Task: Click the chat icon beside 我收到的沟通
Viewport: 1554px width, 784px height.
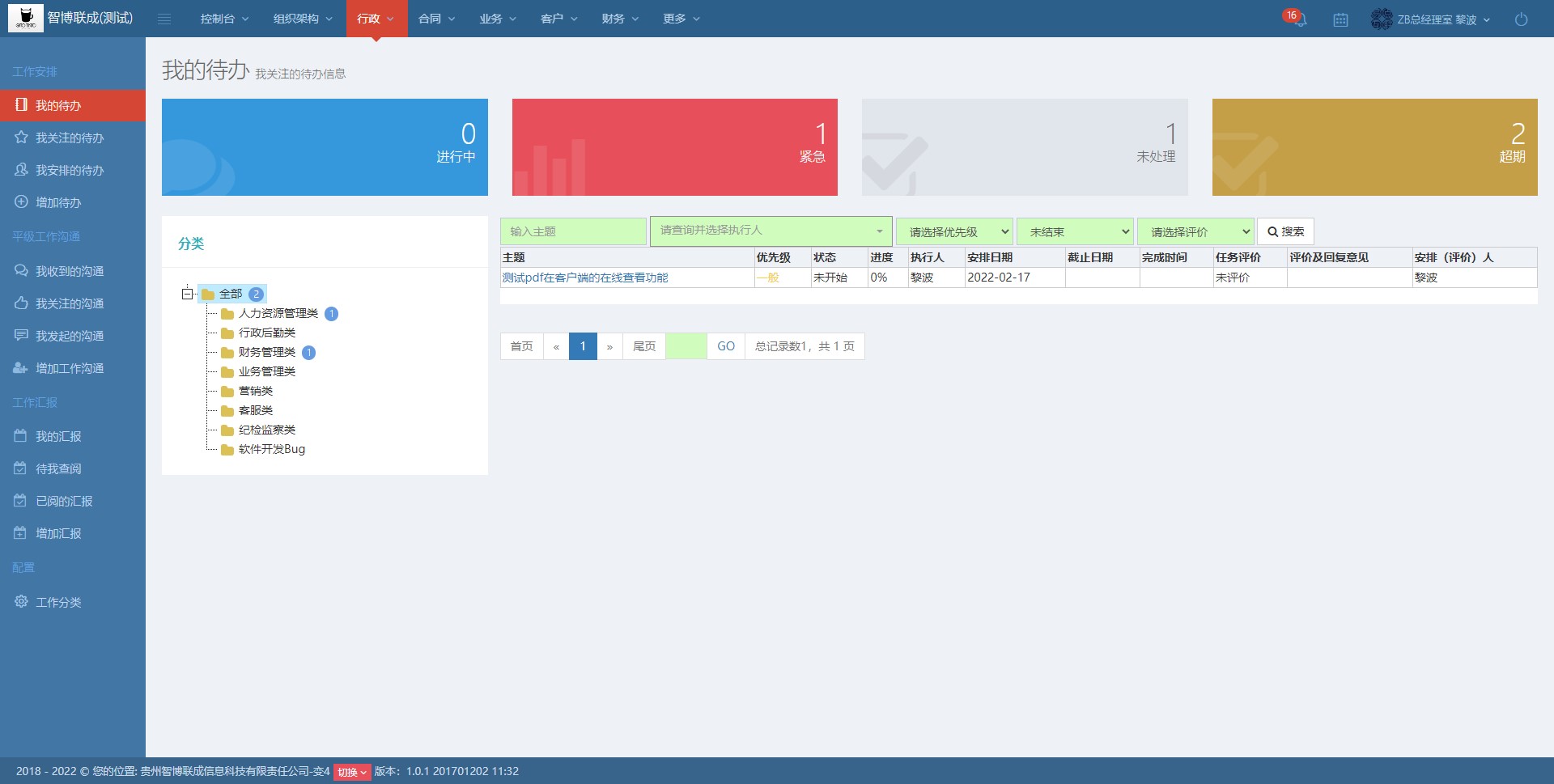Action: 22,270
